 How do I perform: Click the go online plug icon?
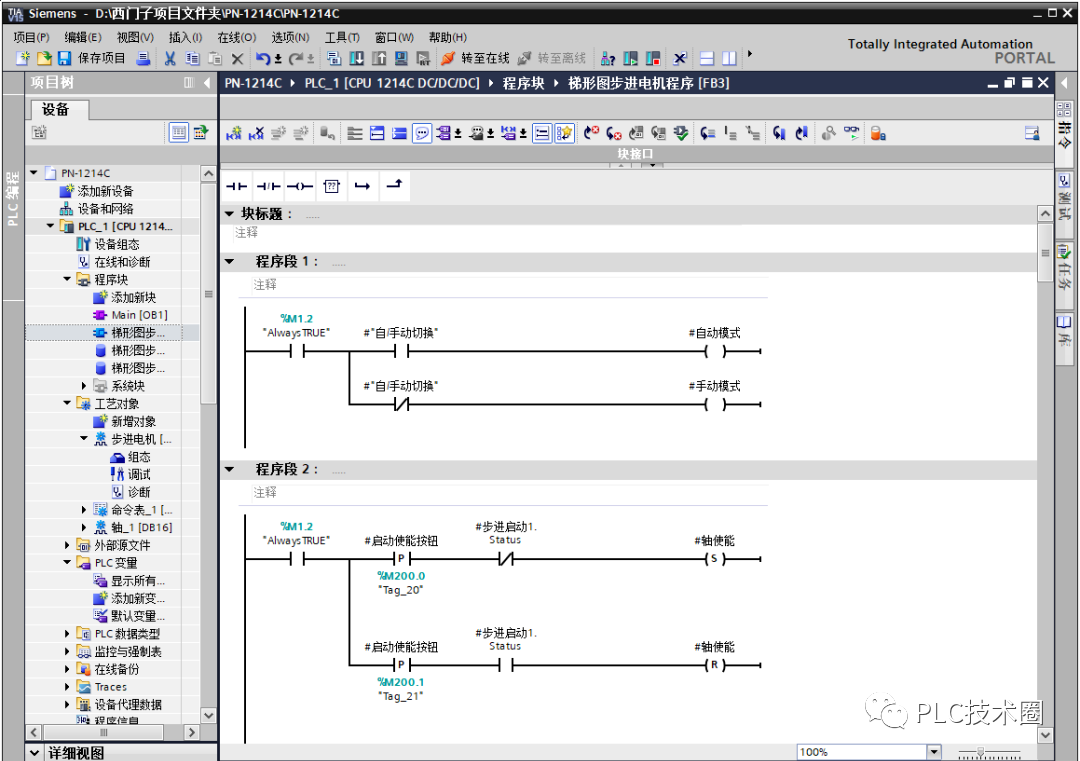[448, 59]
